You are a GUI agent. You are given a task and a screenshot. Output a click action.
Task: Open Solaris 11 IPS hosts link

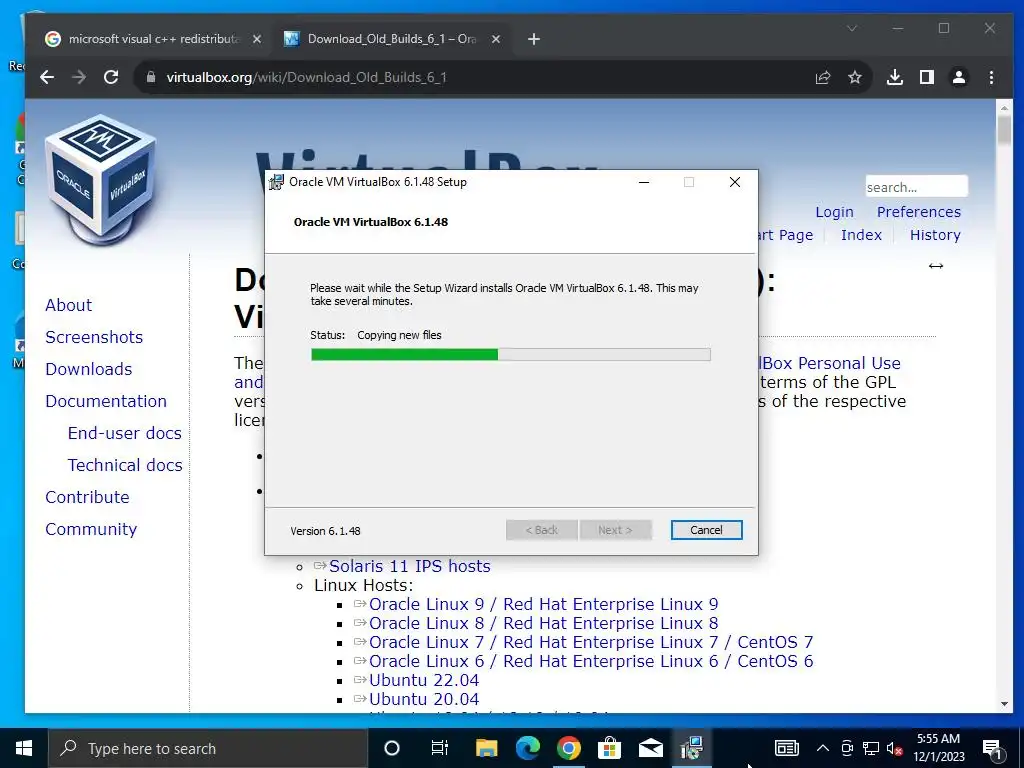coord(409,566)
